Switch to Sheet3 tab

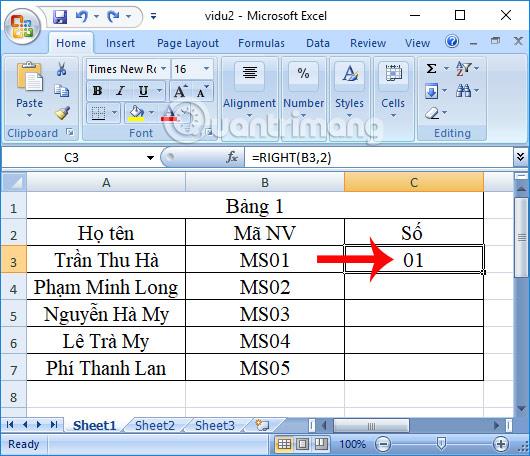215,425
